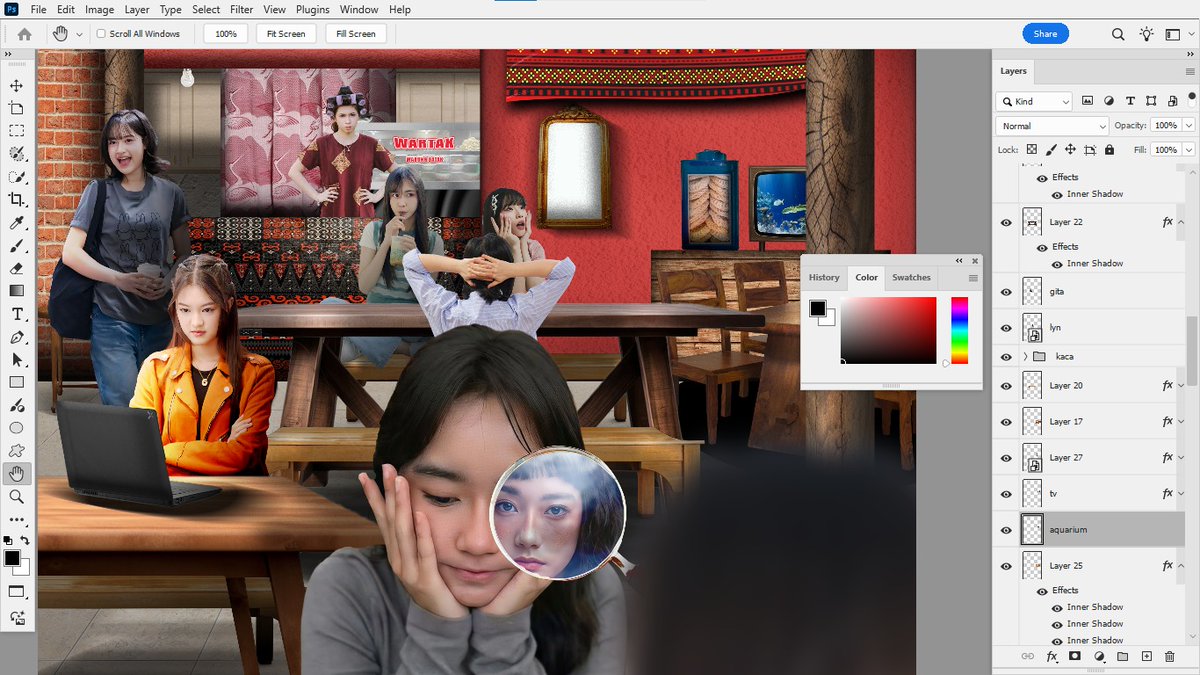Select the Layer 22 thumbnail

click(1032, 221)
